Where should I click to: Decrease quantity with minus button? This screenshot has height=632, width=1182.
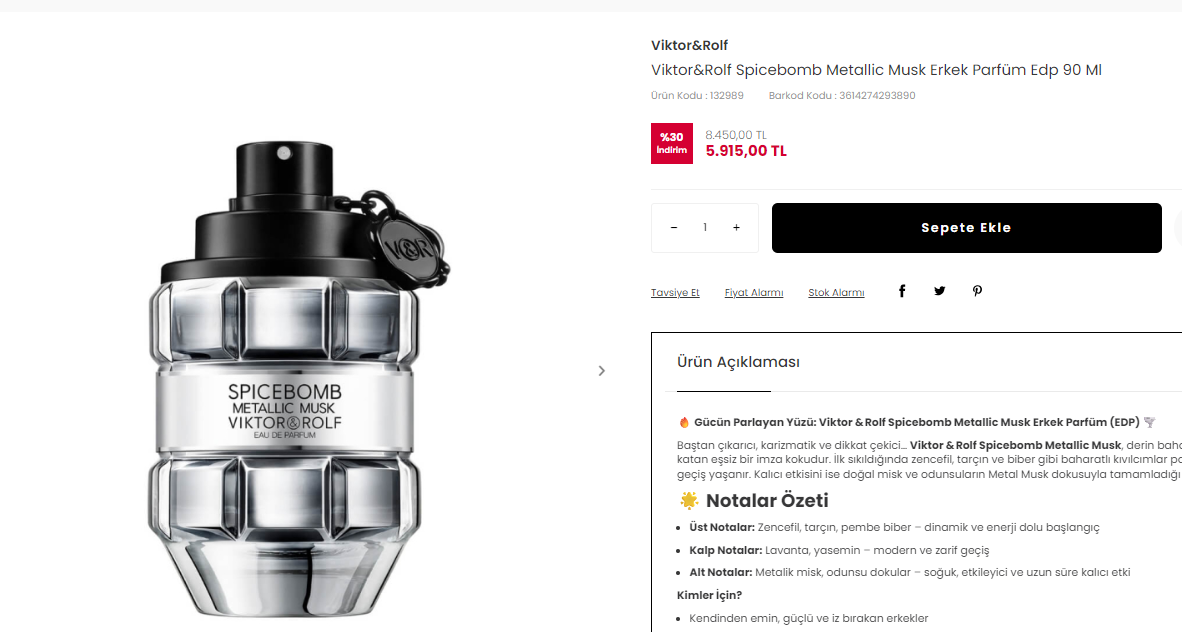[x=674, y=228]
